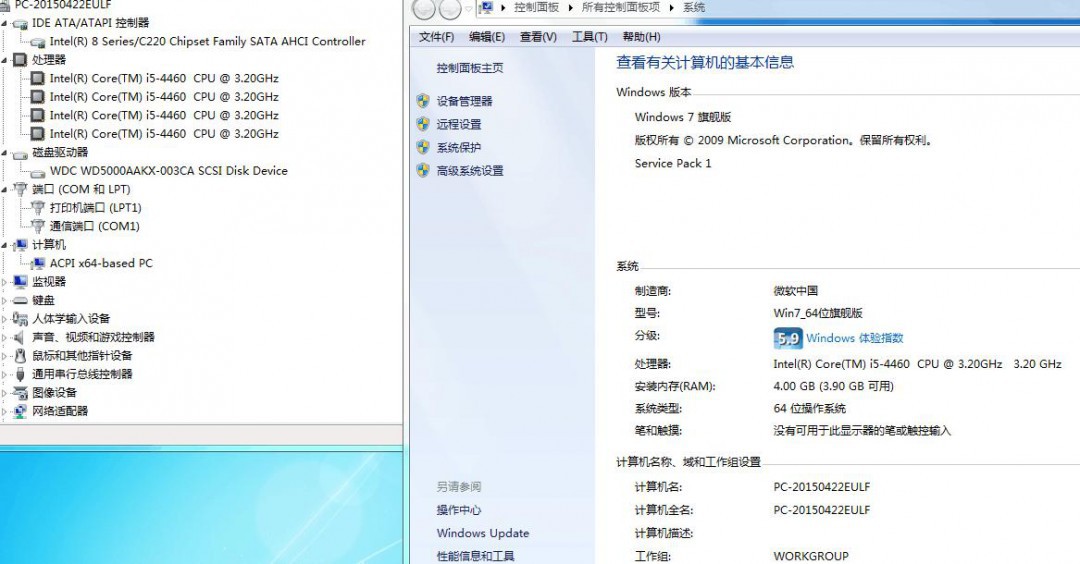Image resolution: width=1080 pixels, height=564 pixels.
Task: Click the ACPI x64-based PC icon
Action: coord(38,263)
